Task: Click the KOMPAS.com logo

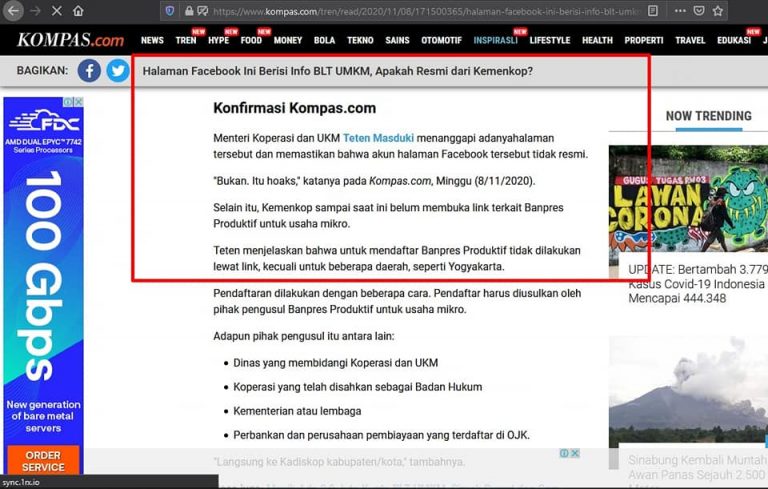Action: coord(71,40)
